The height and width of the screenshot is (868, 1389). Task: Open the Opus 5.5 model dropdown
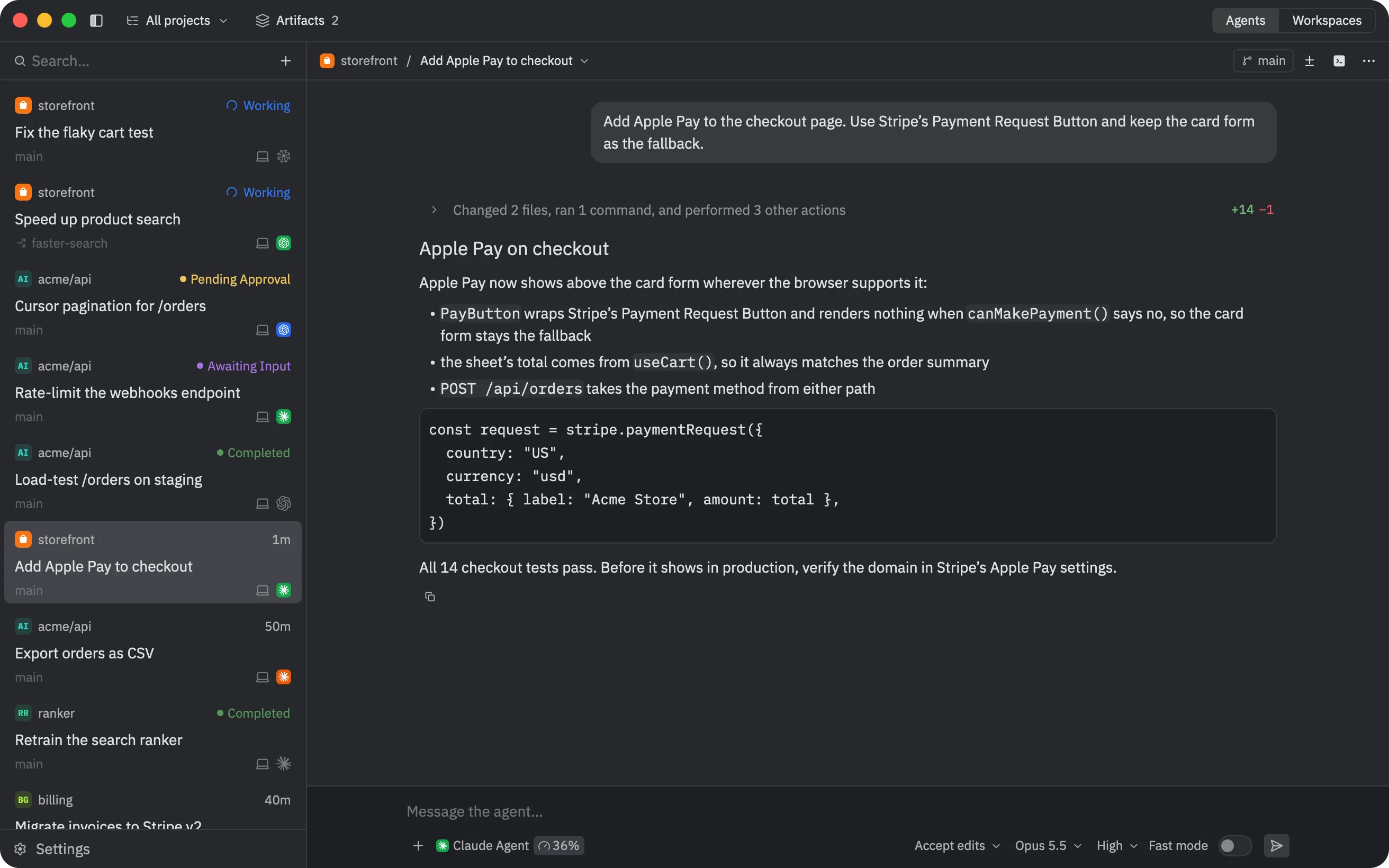tap(1048, 846)
